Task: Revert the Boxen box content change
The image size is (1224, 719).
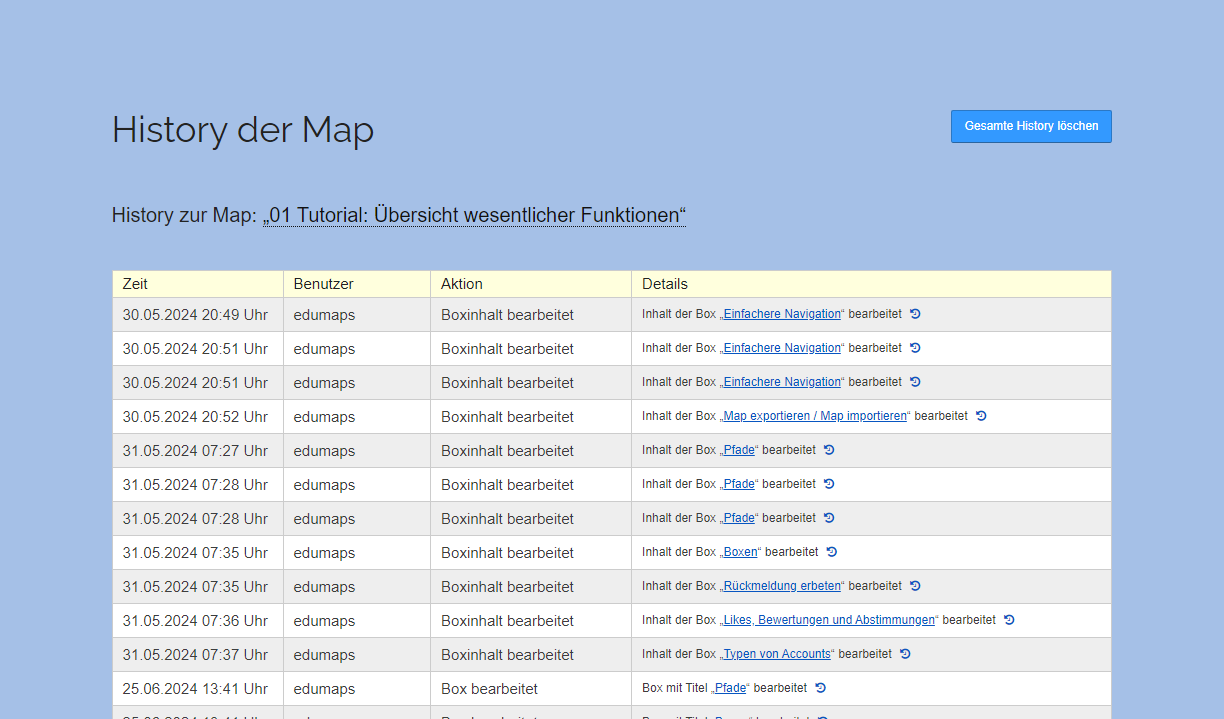Action: click(832, 552)
